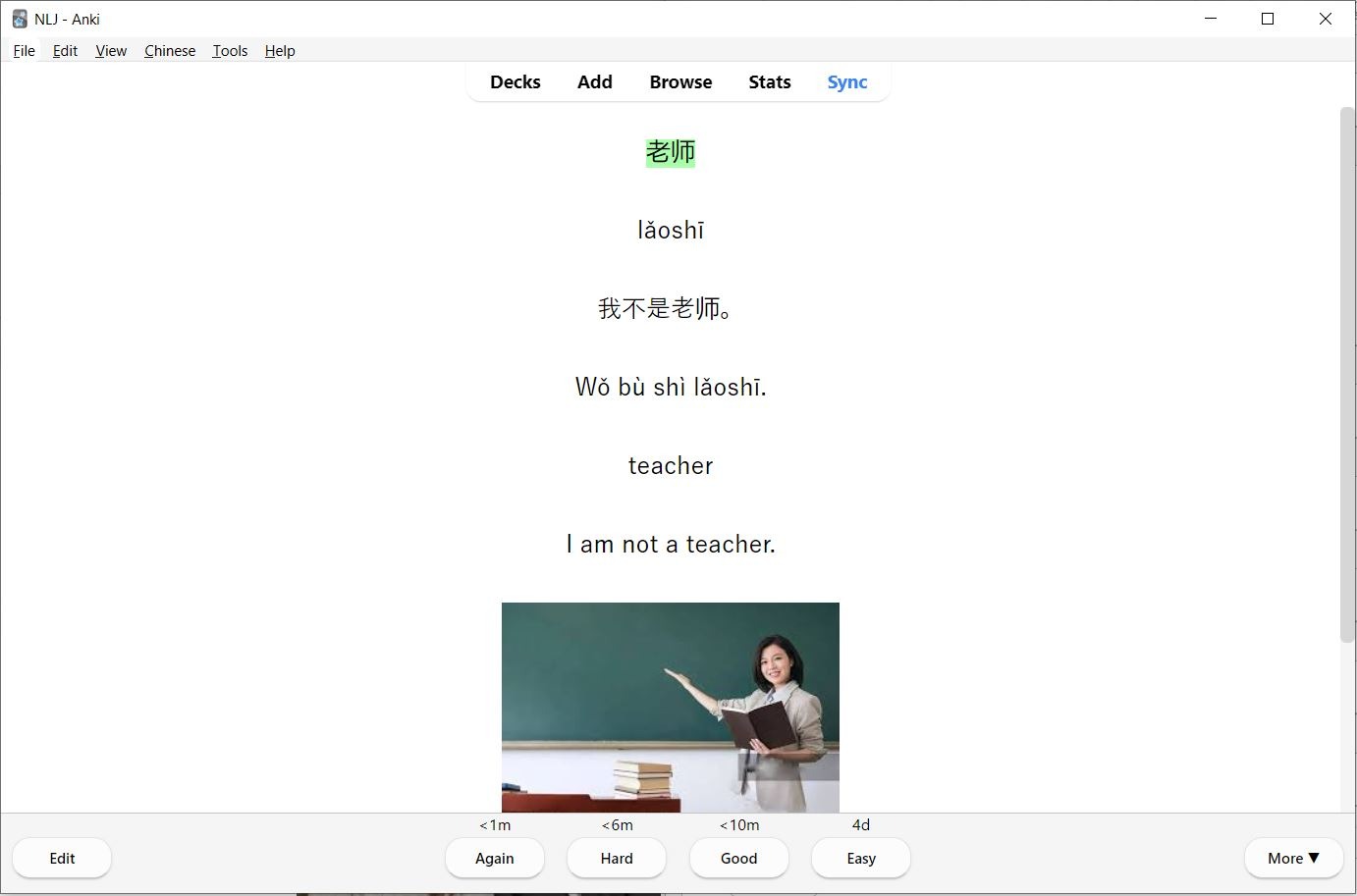Open the Help menu

pyautogui.click(x=280, y=51)
